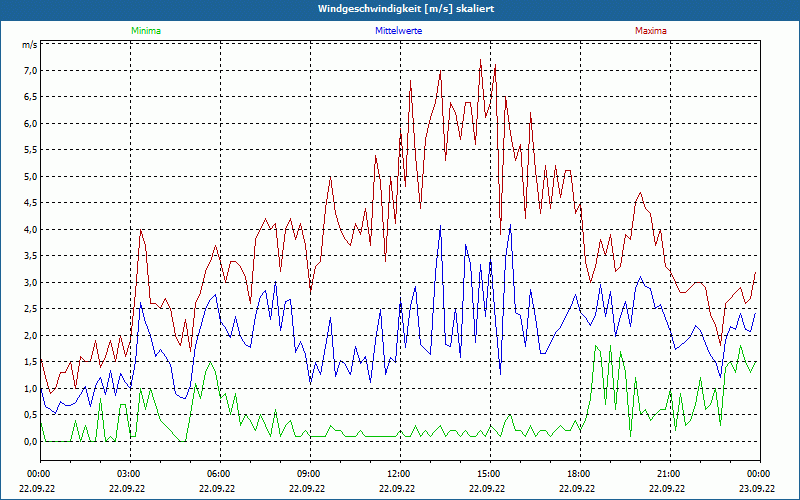Click the 0,0 y-axis value
800x500 pixels.
click(31, 442)
